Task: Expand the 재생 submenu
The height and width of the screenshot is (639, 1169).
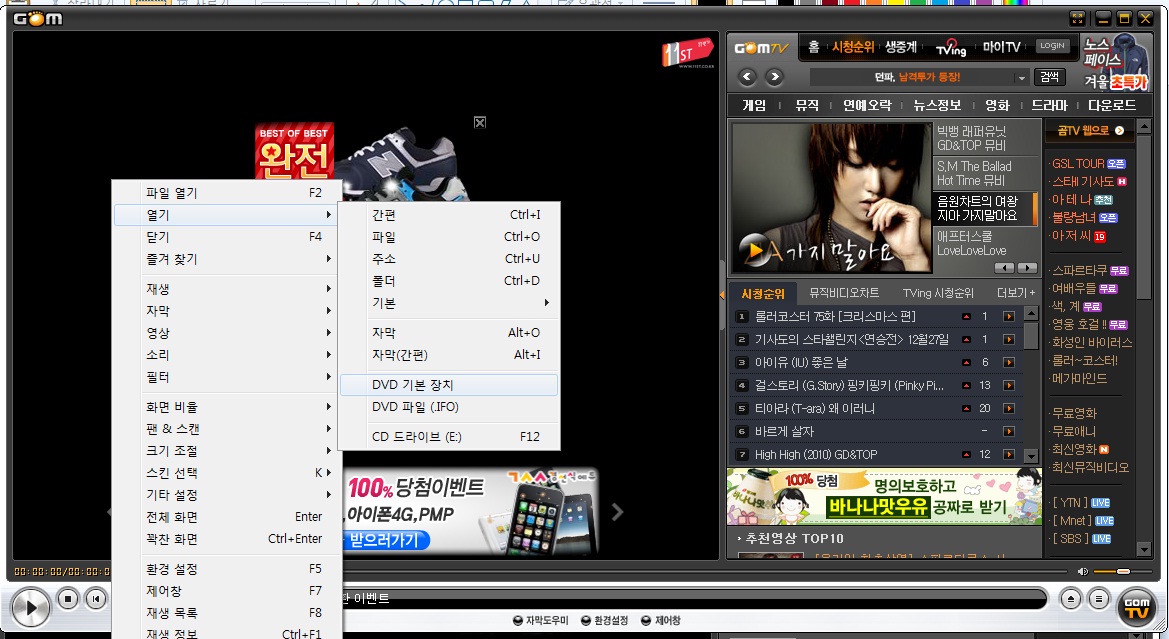Action: pyautogui.click(x=229, y=289)
